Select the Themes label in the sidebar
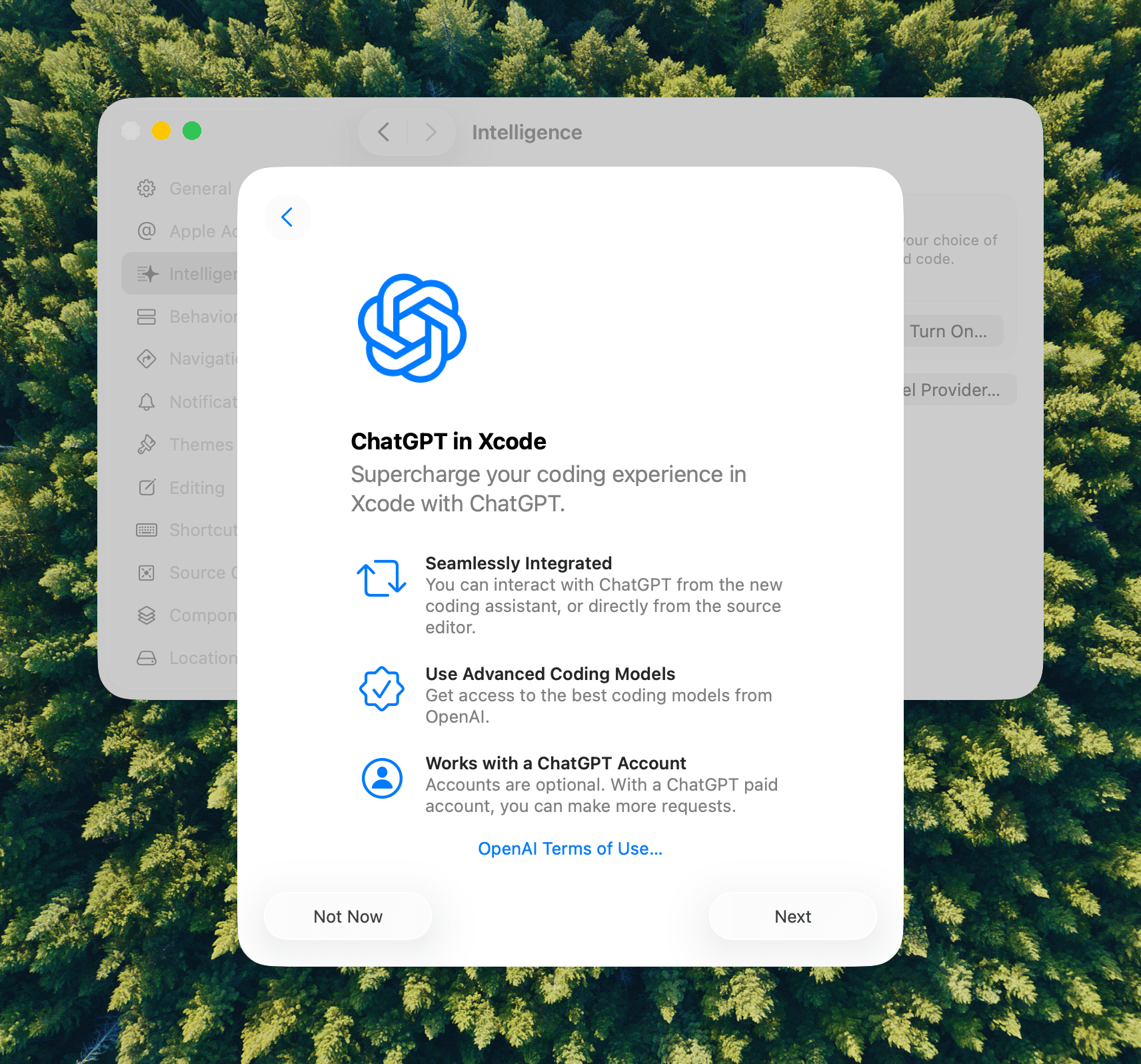This screenshot has width=1141, height=1064. (x=201, y=445)
